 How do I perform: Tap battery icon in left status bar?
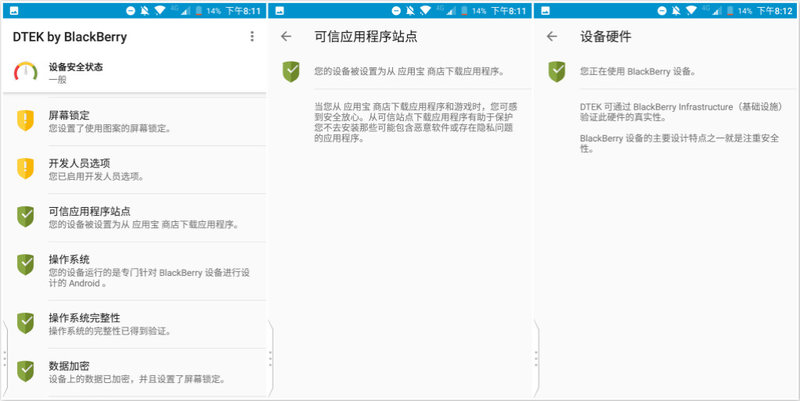(x=198, y=11)
